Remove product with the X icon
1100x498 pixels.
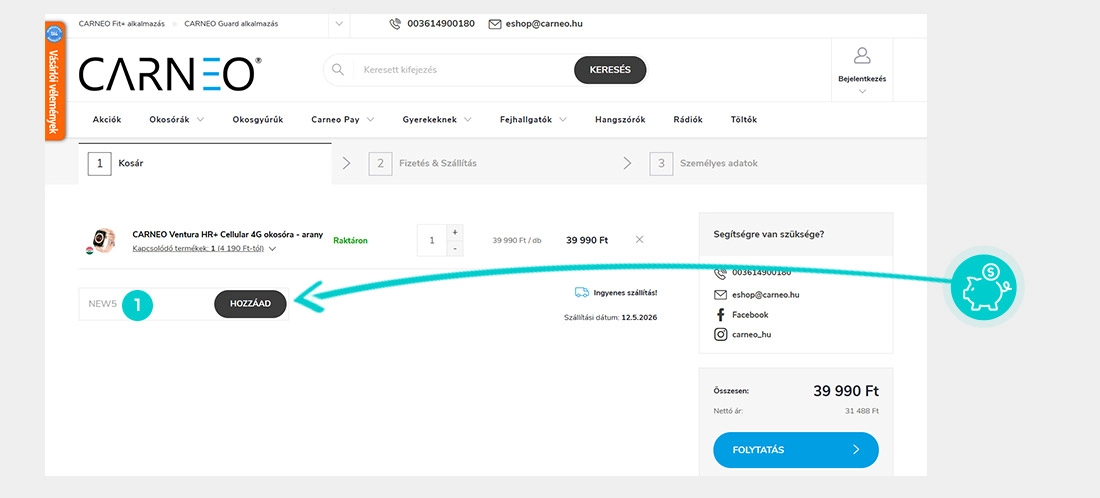pyautogui.click(x=639, y=239)
